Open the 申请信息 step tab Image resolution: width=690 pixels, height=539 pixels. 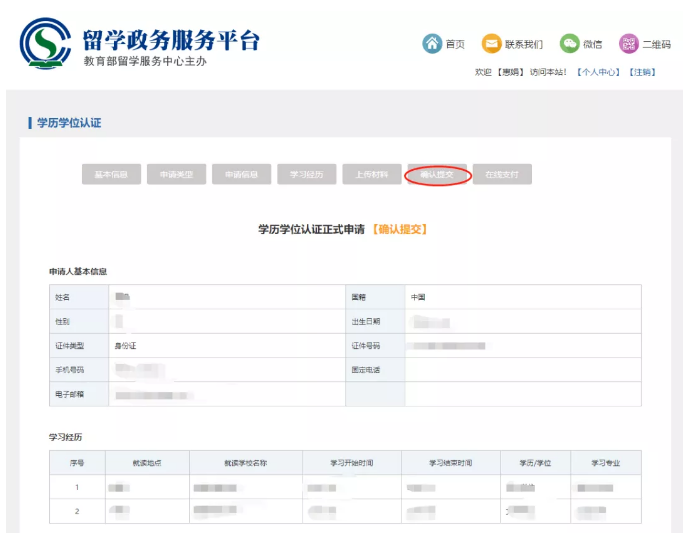click(241, 174)
